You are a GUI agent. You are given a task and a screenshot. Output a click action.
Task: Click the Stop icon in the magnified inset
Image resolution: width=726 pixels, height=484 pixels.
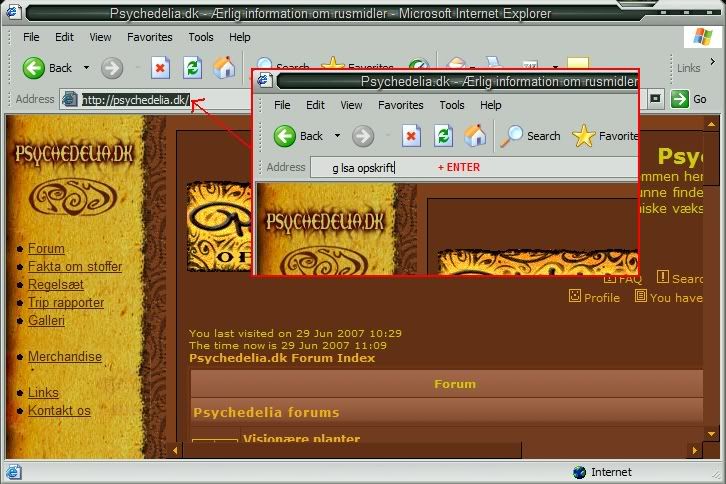[411, 136]
